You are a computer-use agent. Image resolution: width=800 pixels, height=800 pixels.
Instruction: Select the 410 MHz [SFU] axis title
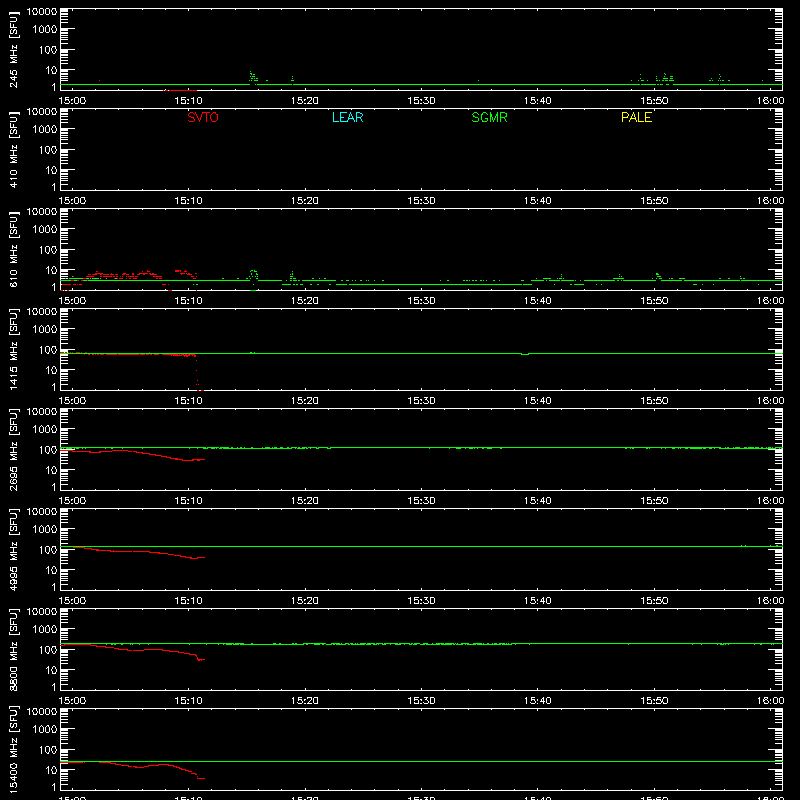pyautogui.click(x=13, y=150)
